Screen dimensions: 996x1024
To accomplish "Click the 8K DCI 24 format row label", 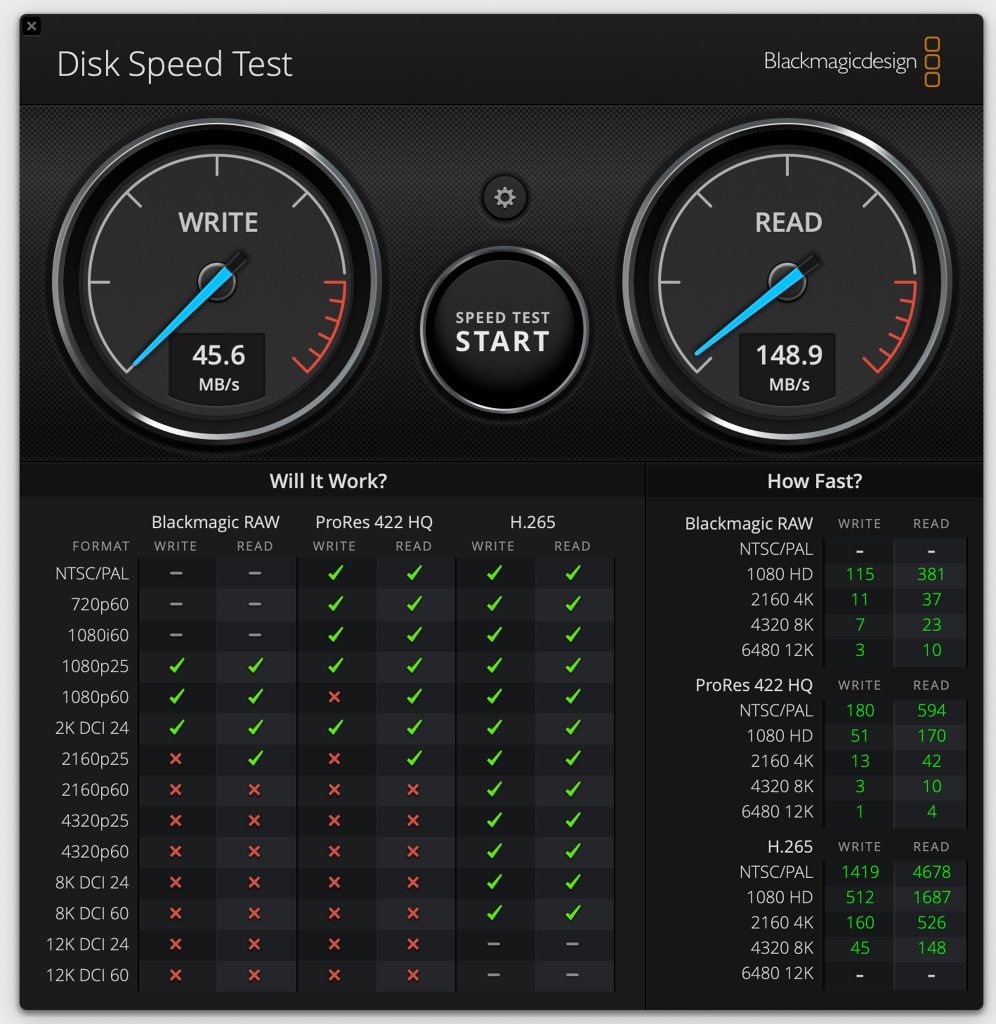I will coord(92,882).
